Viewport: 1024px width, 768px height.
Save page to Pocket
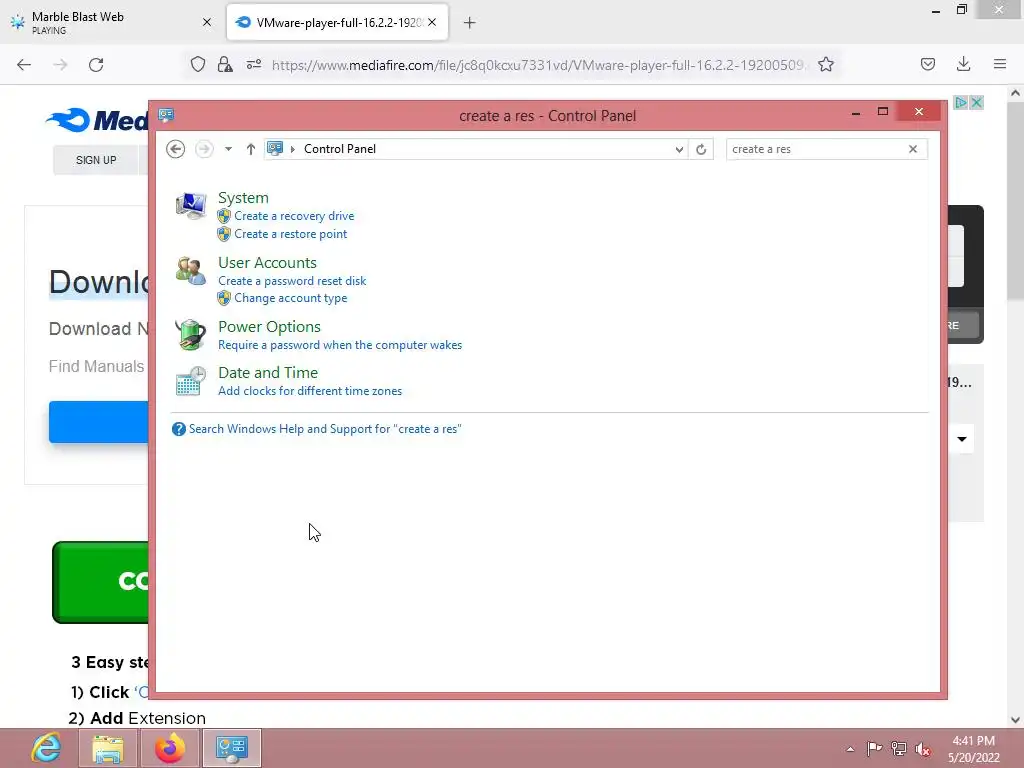tap(927, 64)
